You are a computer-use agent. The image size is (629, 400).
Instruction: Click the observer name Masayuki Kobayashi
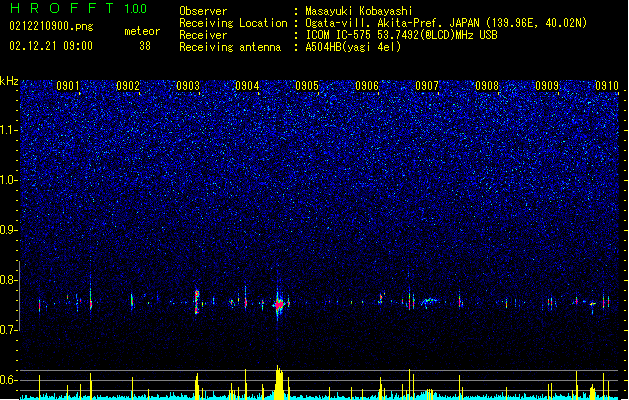click(359, 11)
